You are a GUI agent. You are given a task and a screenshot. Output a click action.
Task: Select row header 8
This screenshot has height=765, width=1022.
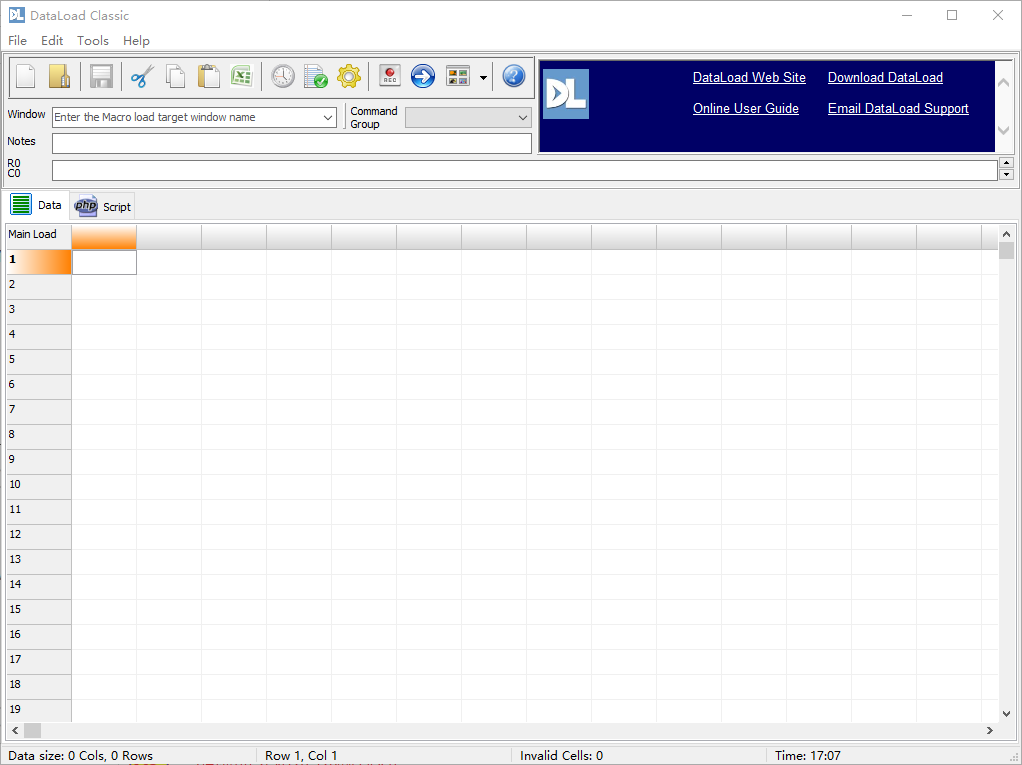[x=38, y=437]
